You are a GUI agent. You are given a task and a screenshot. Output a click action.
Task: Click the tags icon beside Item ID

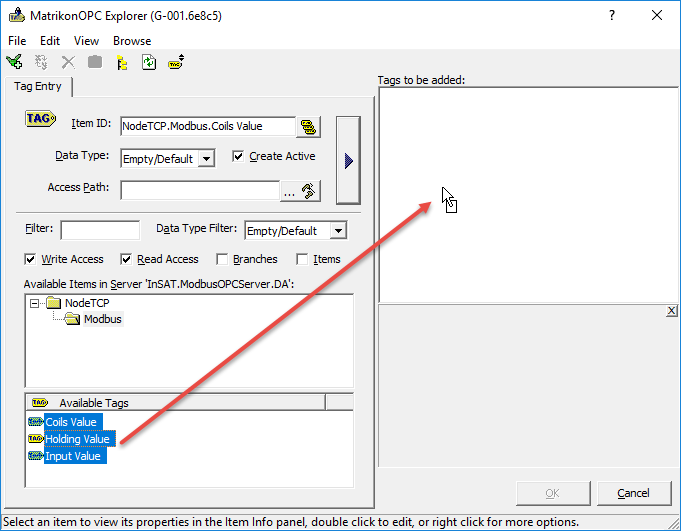308,126
